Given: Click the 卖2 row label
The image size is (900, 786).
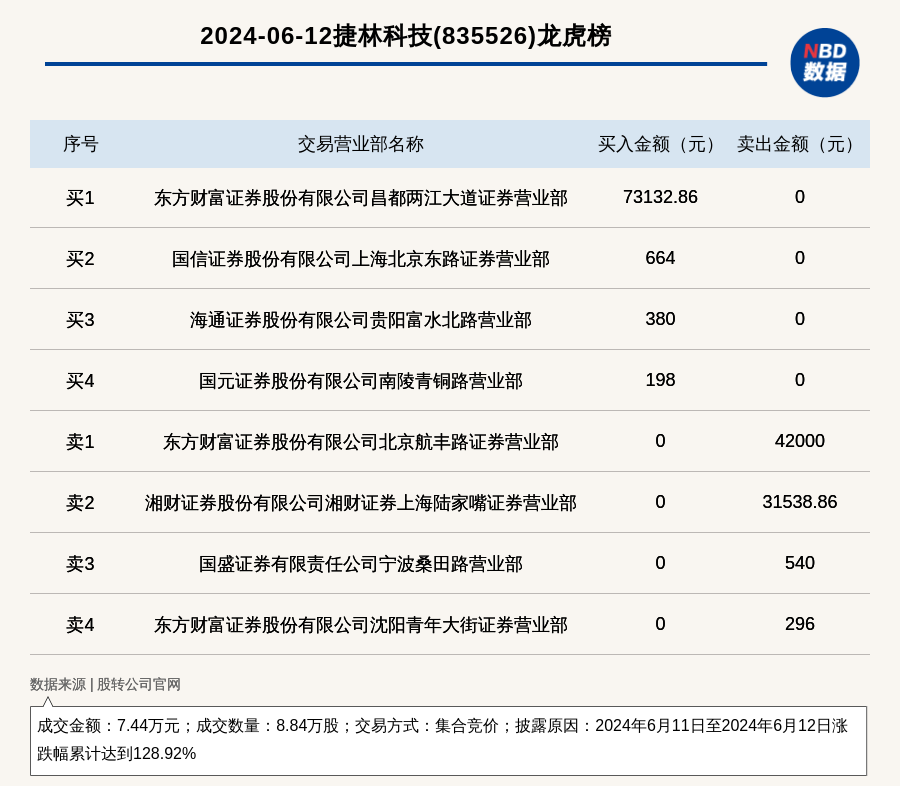Looking at the screenshot, I should (x=80, y=502).
